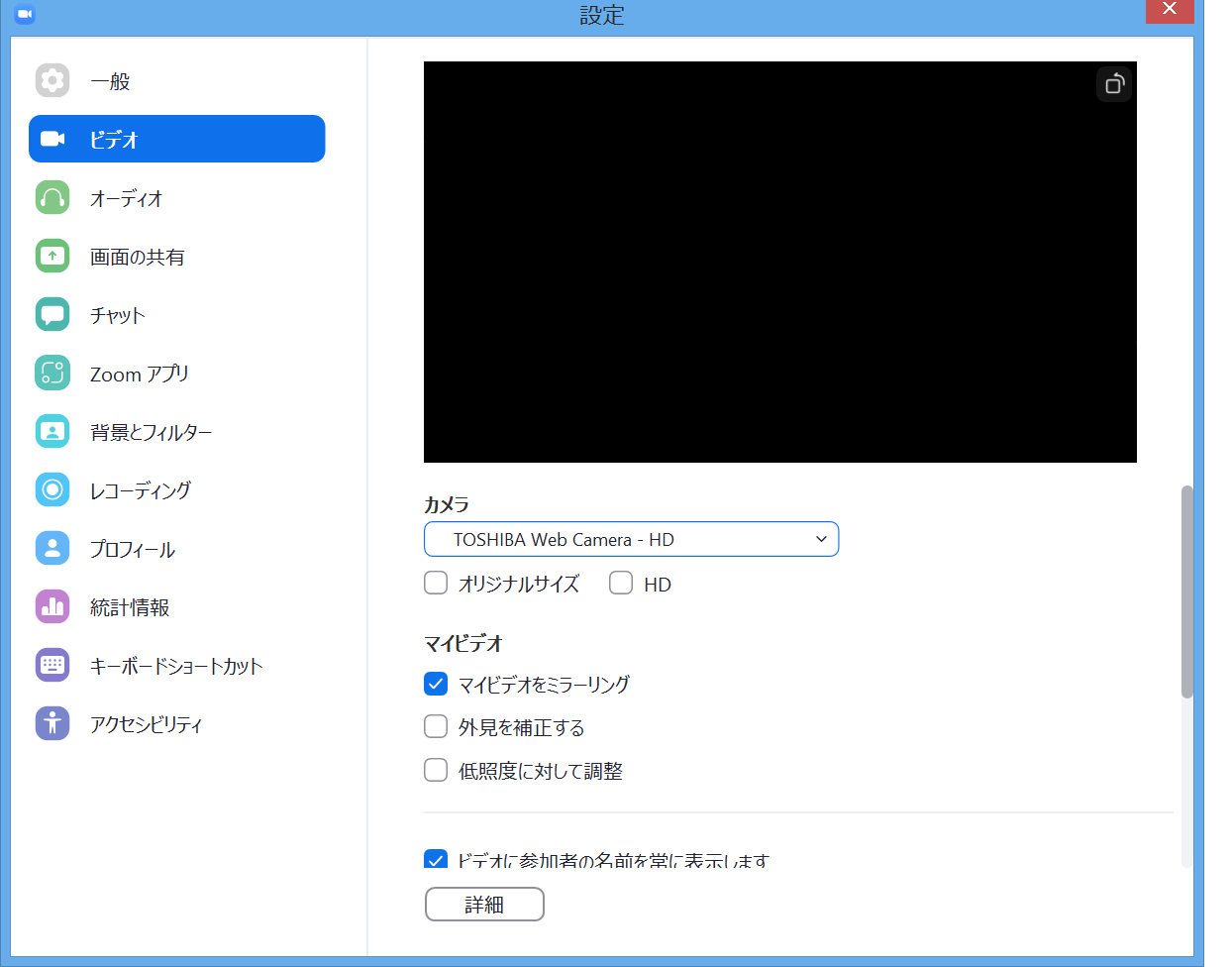The image size is (1232, 967).
Task: Open the 統計情報 section
Action: click(176, 606)
